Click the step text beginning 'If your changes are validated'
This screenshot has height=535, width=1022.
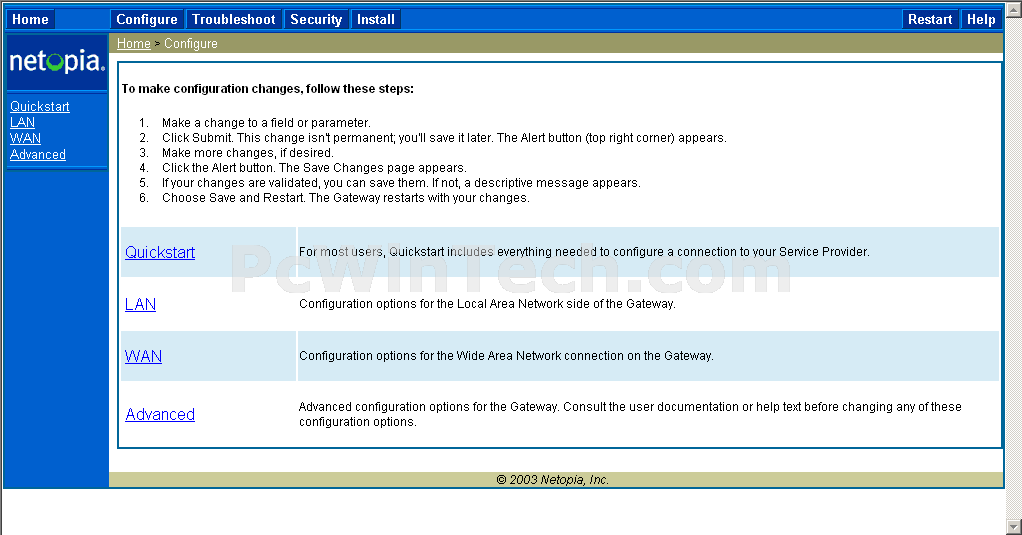[401, 182]
